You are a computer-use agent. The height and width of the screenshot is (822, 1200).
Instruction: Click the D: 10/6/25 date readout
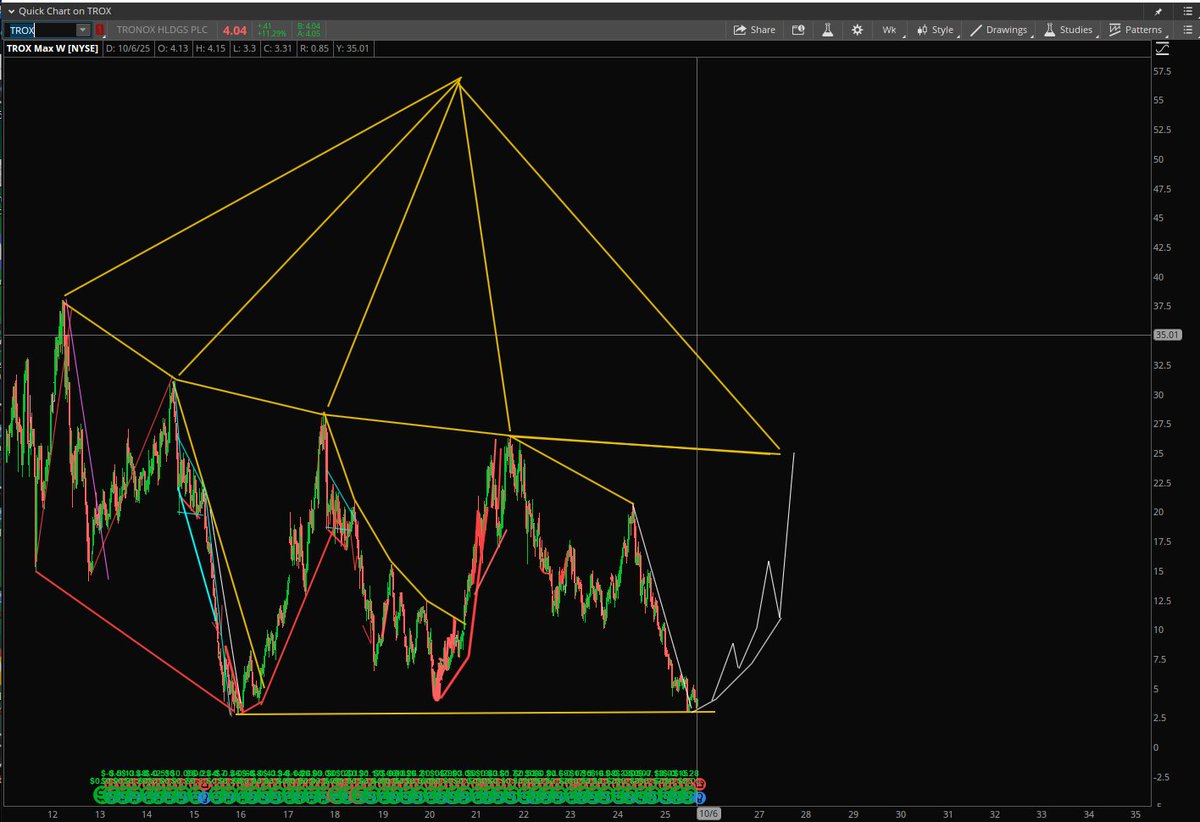click(x=128, y=48)
